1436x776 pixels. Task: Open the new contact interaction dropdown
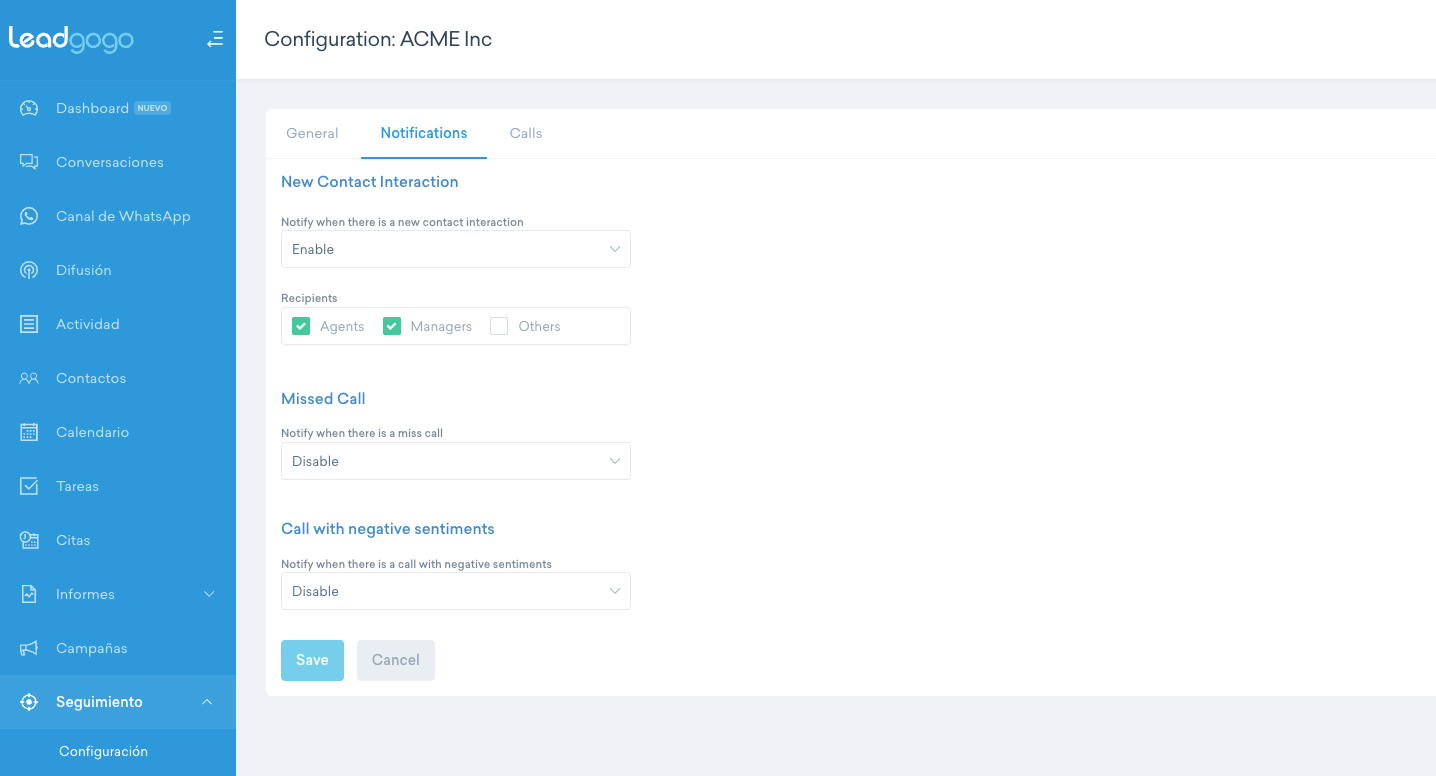(455, 249)
